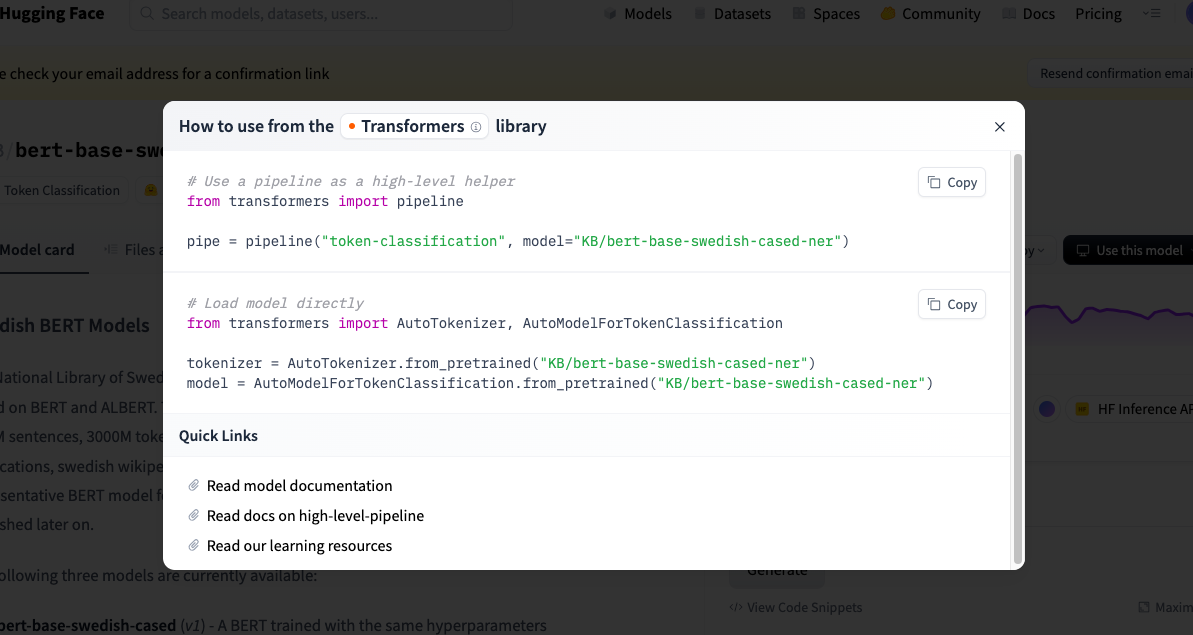Click the monitor icon on Use this model

coord(1083,250)
